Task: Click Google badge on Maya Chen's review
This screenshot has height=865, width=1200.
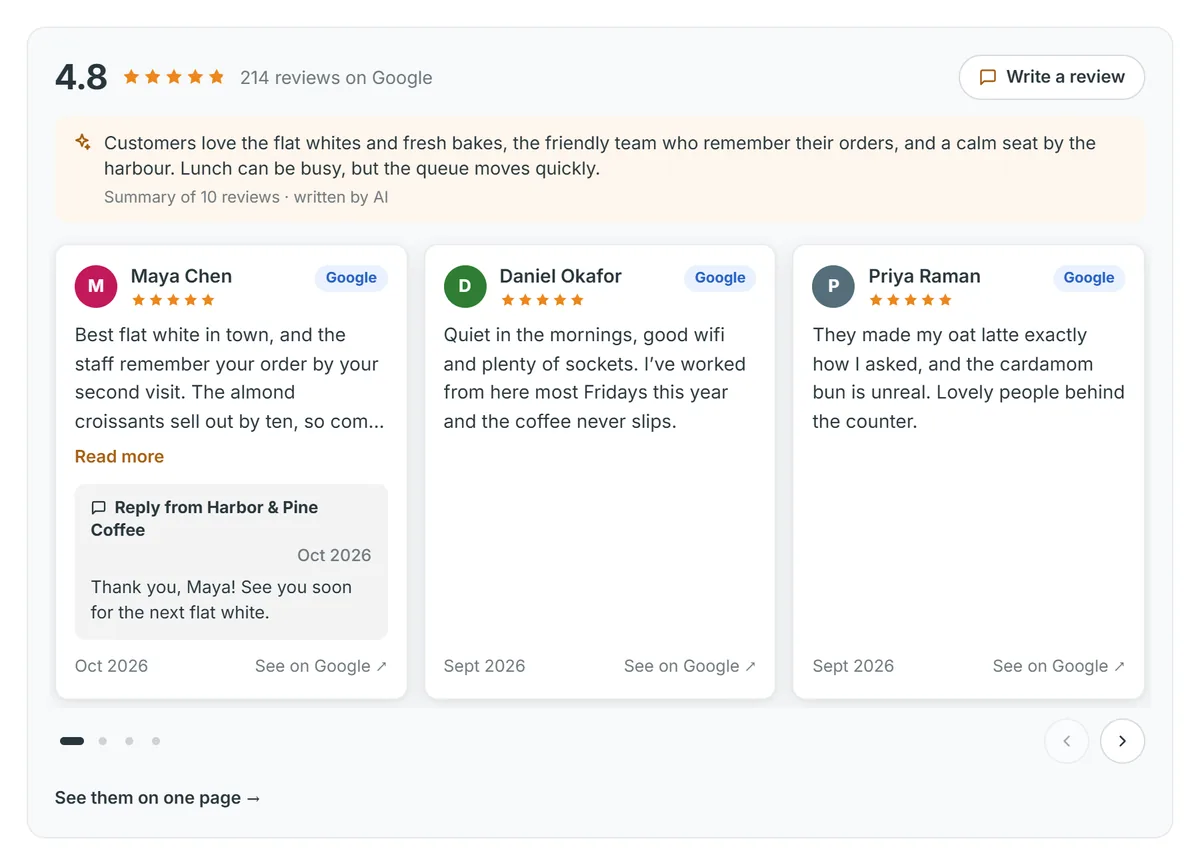Action: pos(351,278)
